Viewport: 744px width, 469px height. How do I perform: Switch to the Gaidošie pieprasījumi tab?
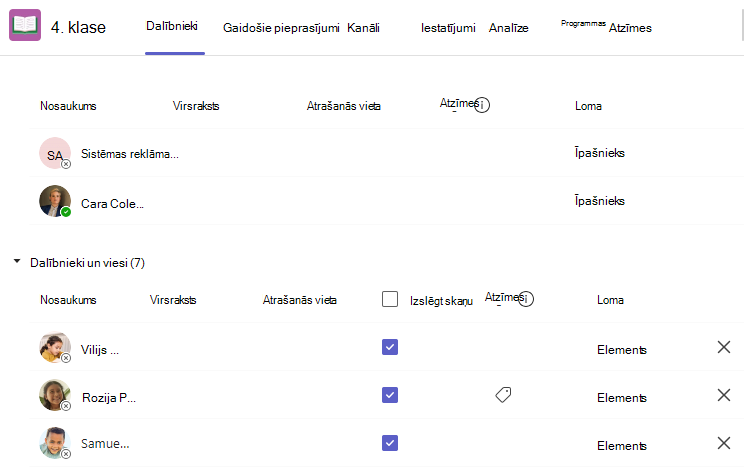[281, 28]
